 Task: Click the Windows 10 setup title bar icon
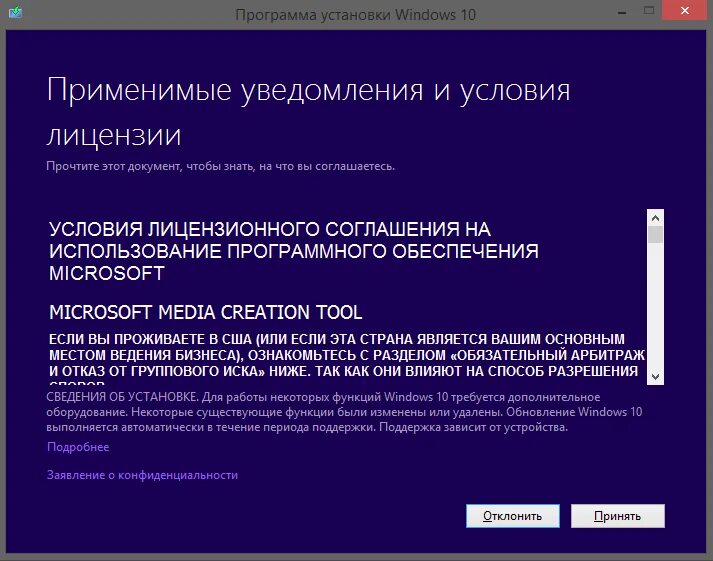(x=15, y=12)
